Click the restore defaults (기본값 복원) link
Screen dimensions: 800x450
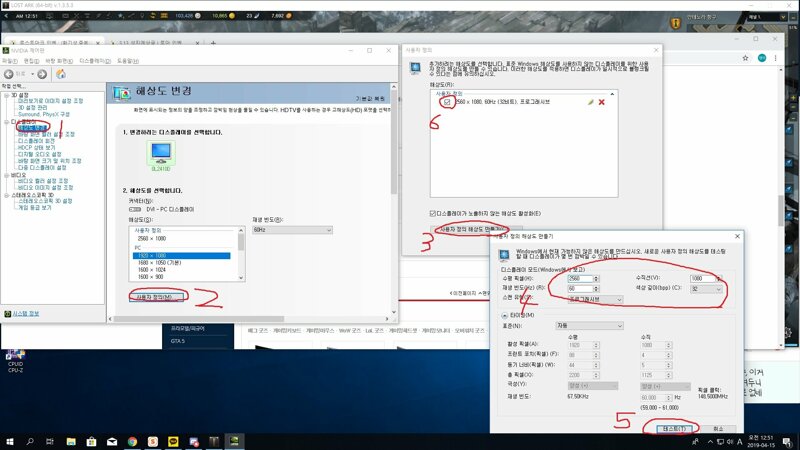[x=370, y=98]
